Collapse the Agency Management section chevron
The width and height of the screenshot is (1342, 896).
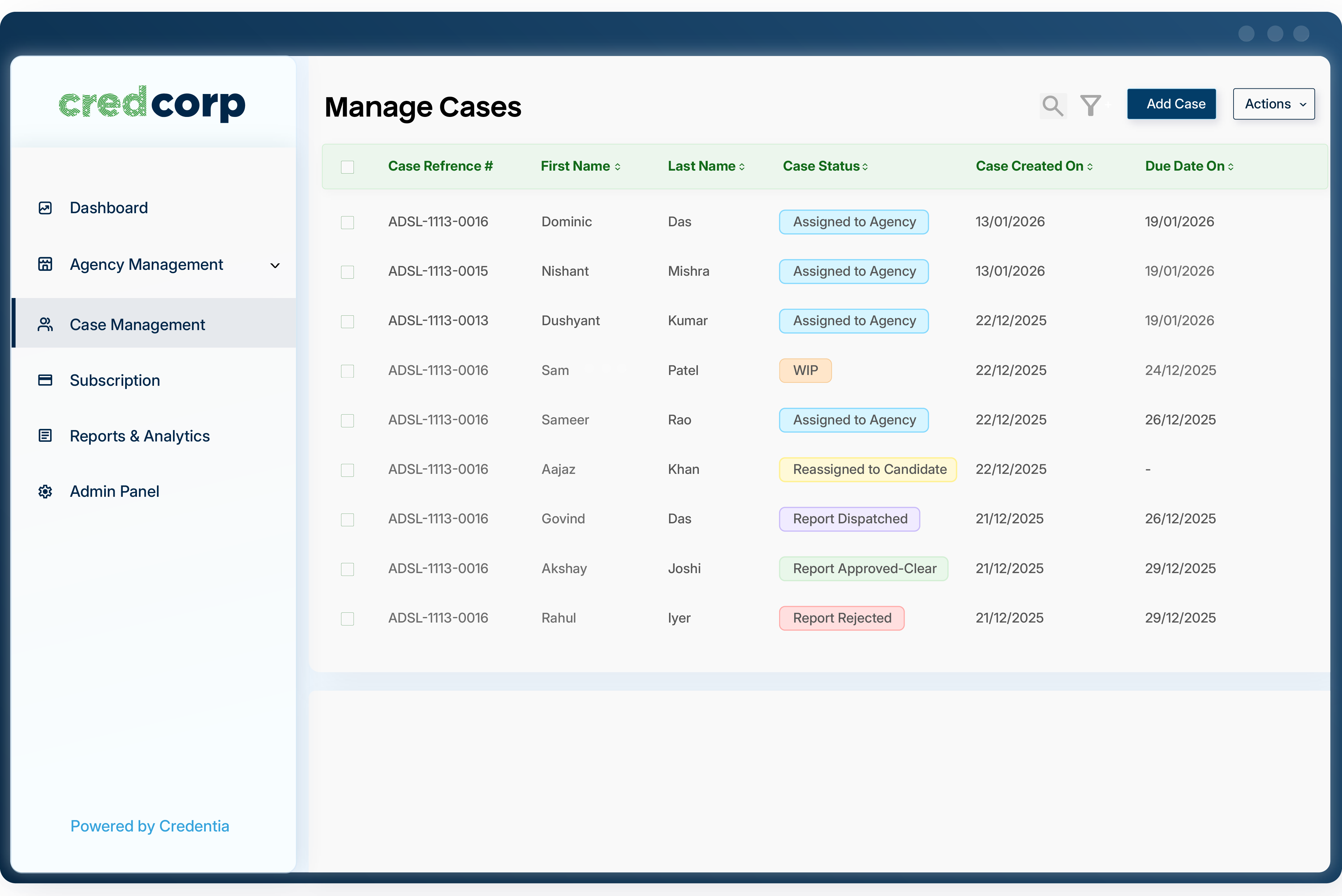tap(275, 265)
